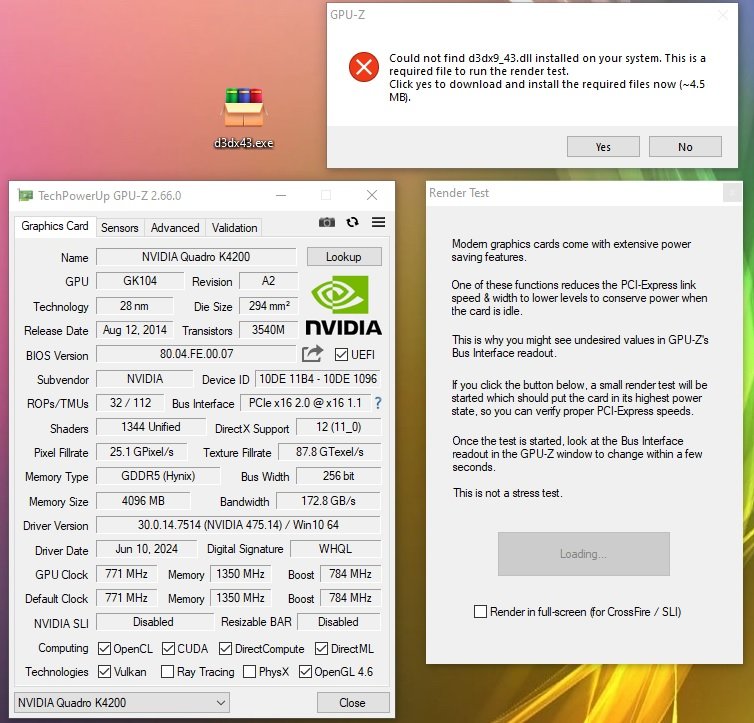This screenshot has height=723, width=754.
Task: Click the Bus Interface PCIe x16 field
Action: click(305, 403)
